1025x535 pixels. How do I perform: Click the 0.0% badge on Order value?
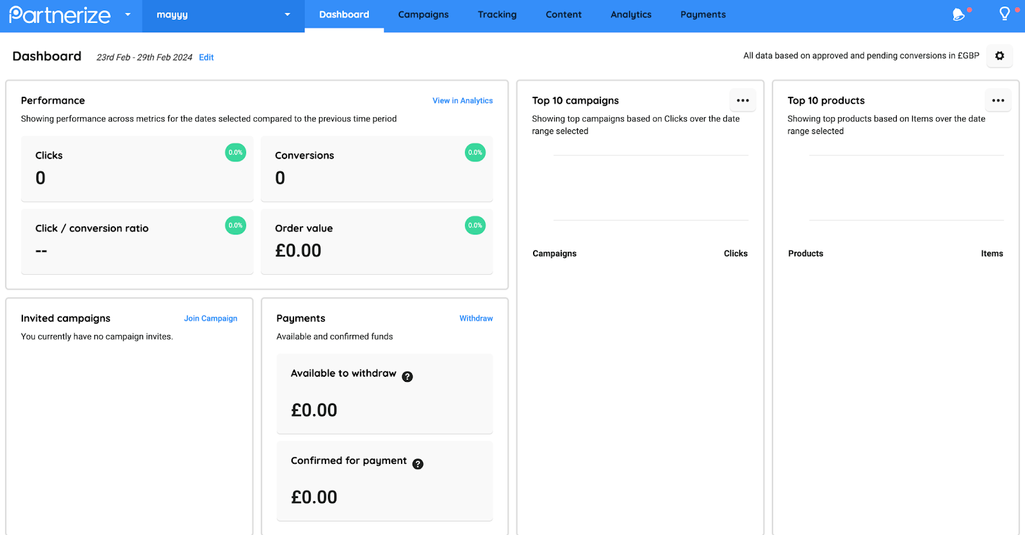click(475, 225)
